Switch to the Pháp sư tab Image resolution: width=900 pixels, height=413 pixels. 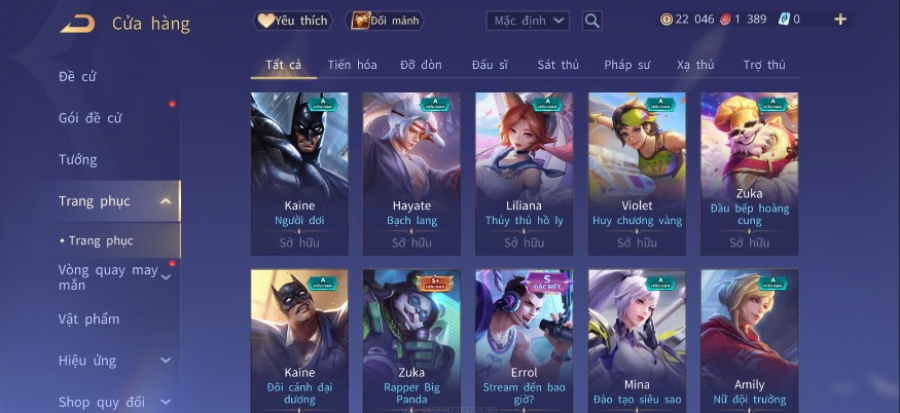(x=627, y=65)
